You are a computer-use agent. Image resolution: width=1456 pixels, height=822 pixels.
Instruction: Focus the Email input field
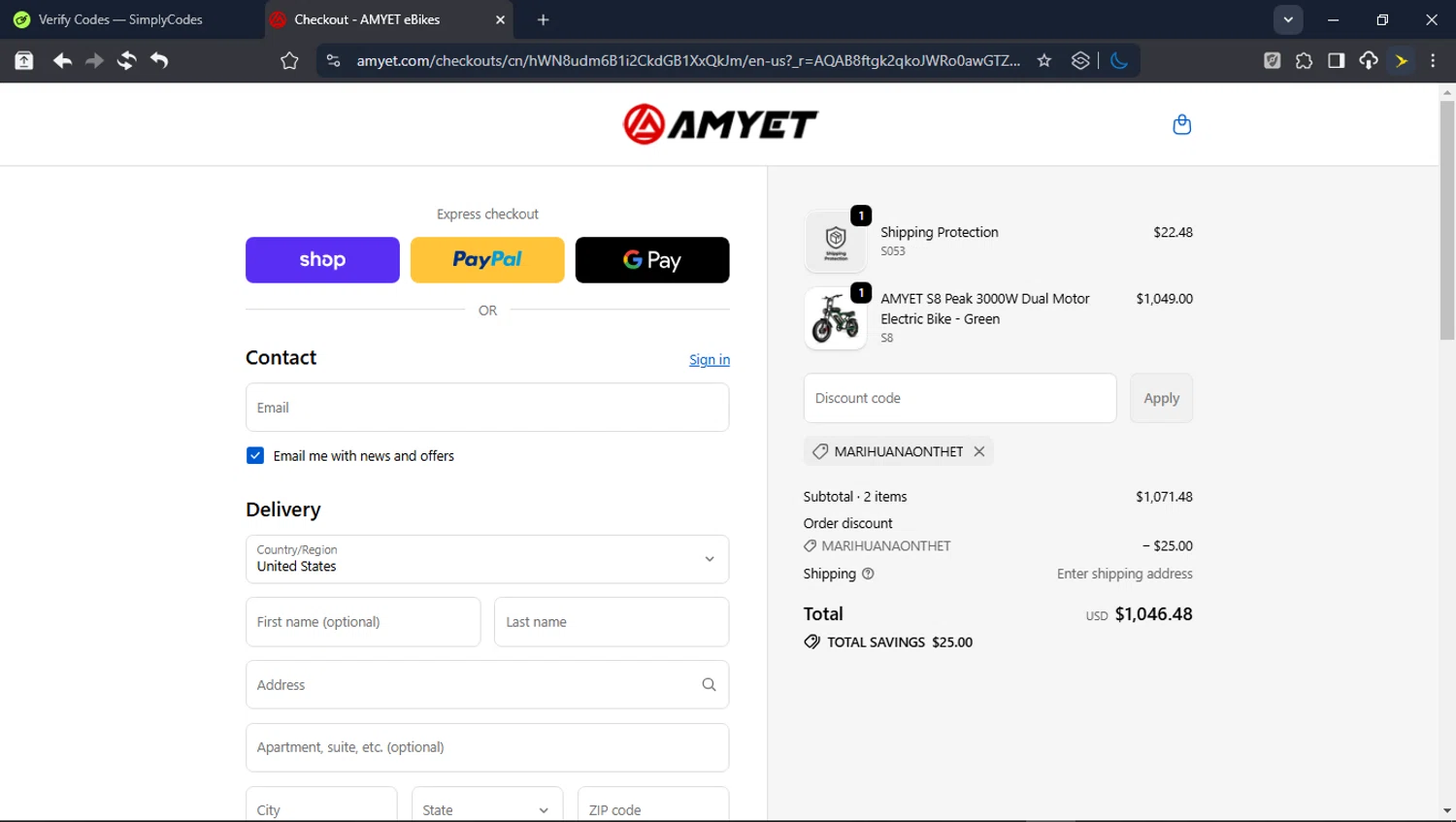point(487,408)
